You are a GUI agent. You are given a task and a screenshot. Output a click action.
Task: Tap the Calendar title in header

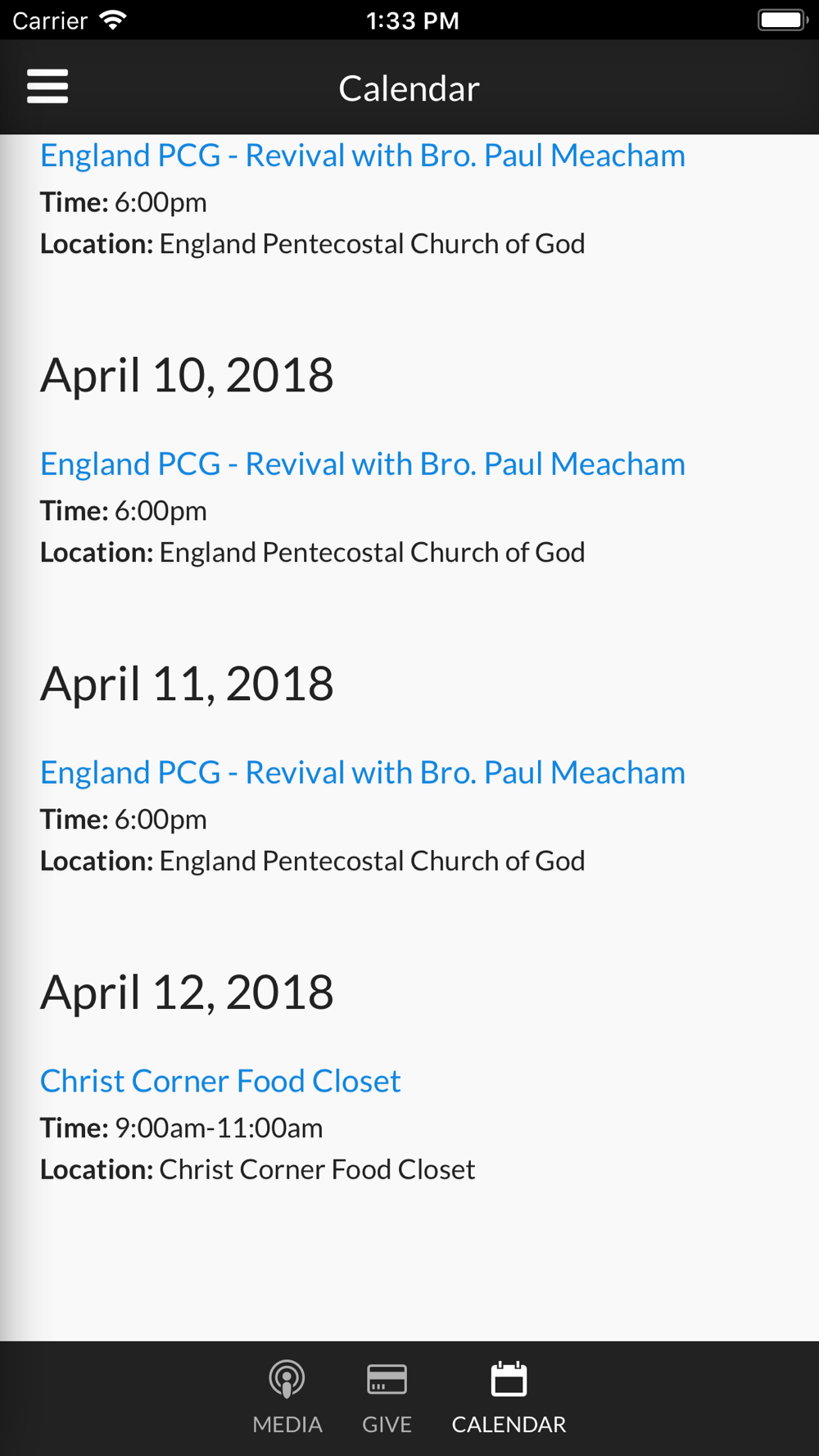pos(409,88)
